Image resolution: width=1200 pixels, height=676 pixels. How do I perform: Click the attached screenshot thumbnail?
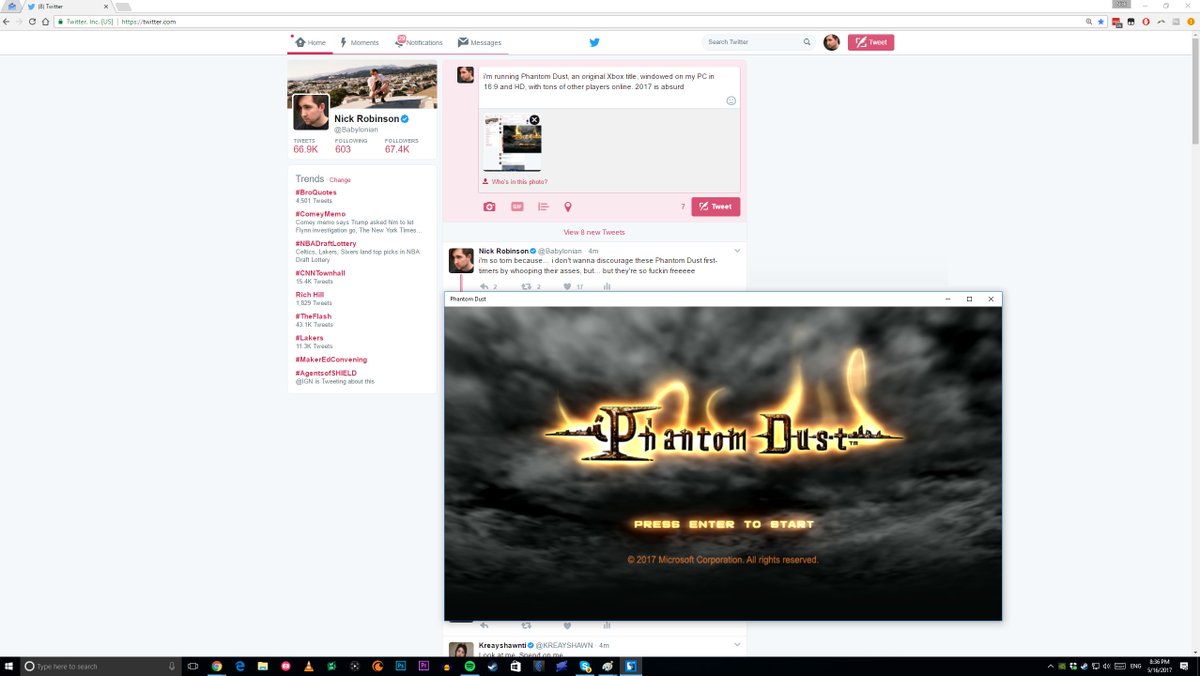(511, 144)
